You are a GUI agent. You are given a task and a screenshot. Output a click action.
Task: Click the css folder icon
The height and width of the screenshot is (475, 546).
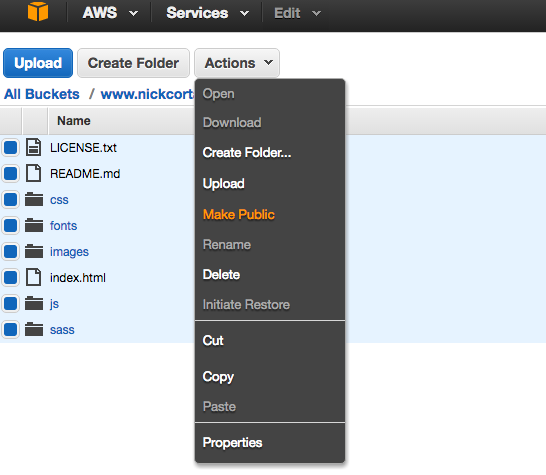34,199
